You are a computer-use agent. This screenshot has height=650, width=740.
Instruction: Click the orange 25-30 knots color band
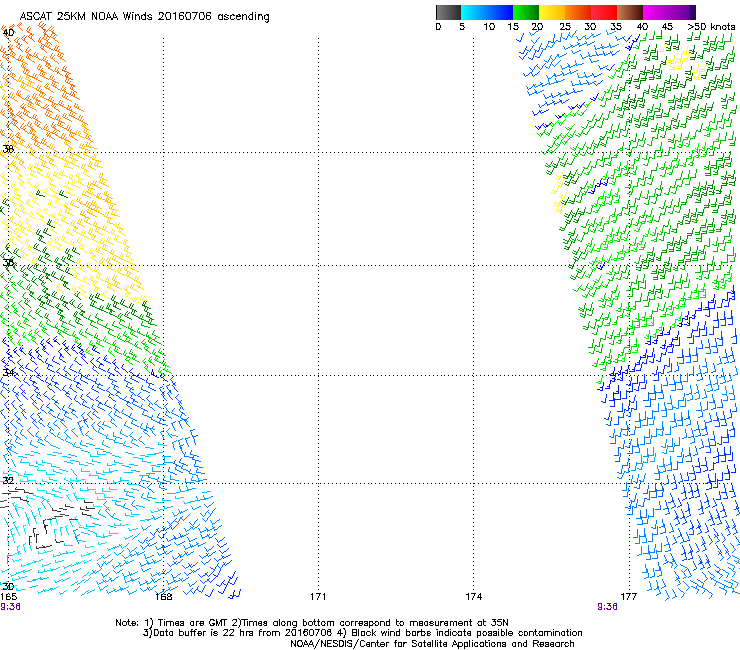tap(578, 12)
